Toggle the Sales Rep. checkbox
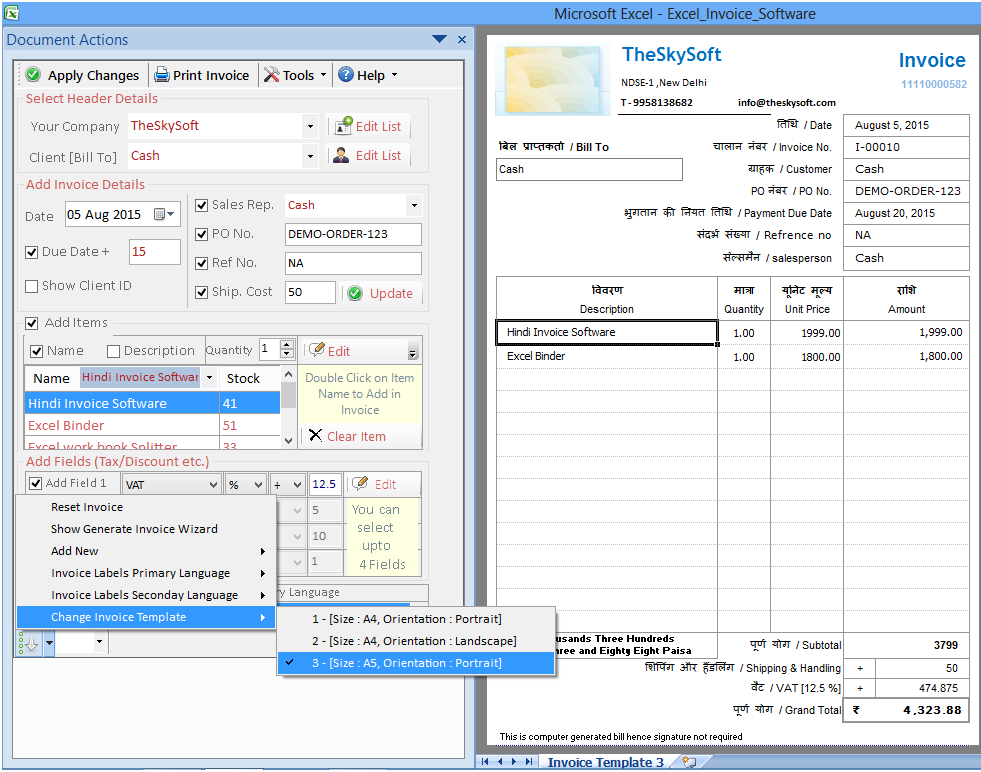This screenshot has width=981, height=772. [201, 205]
